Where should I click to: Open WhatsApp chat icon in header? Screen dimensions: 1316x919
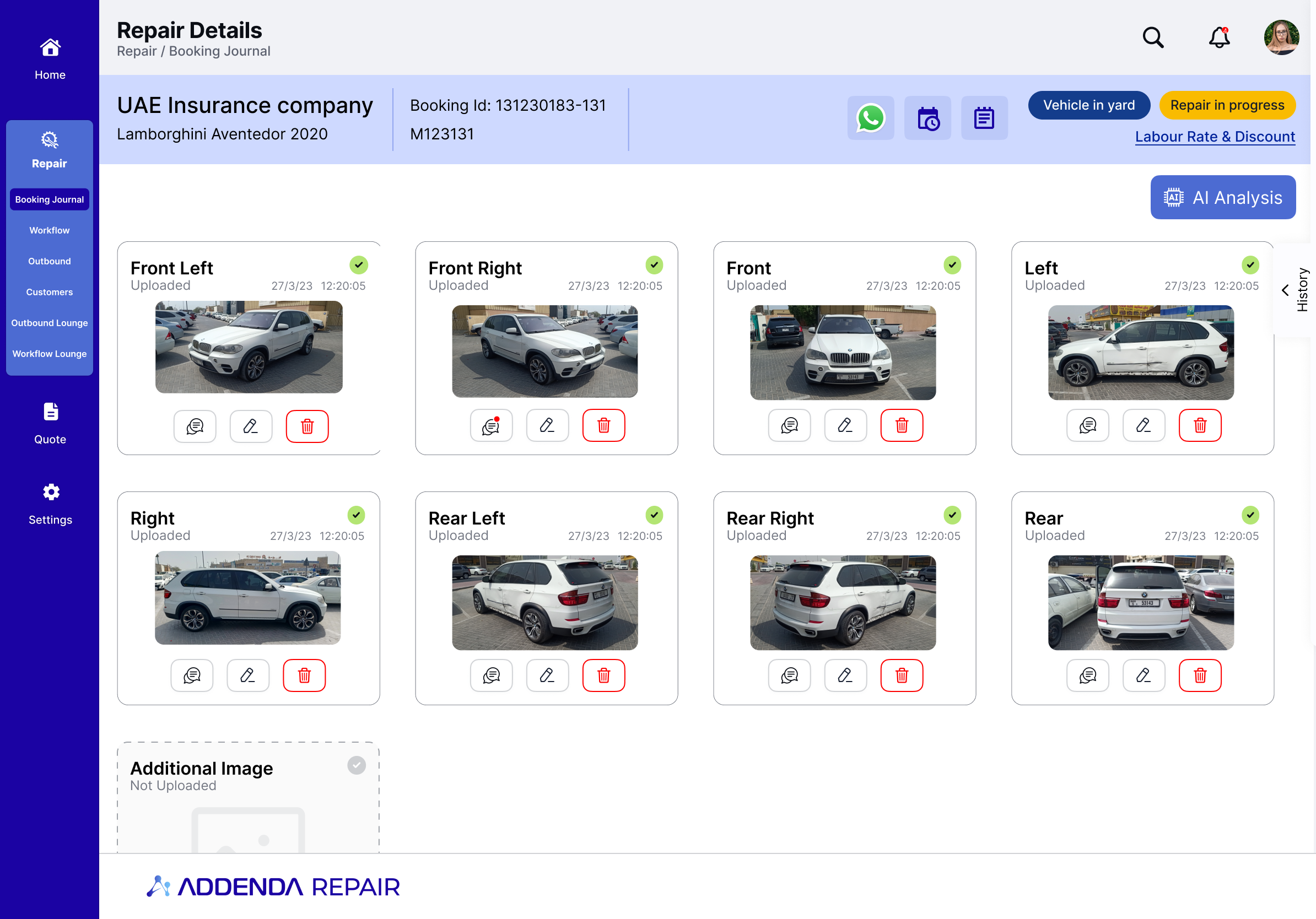(x=870, y=118)
